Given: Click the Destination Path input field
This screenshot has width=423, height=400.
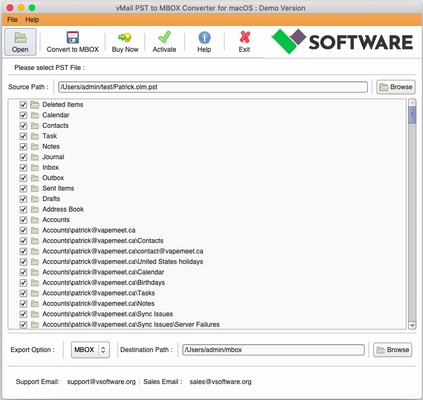Looking at the screenshot, I should (x=273, y=350).
